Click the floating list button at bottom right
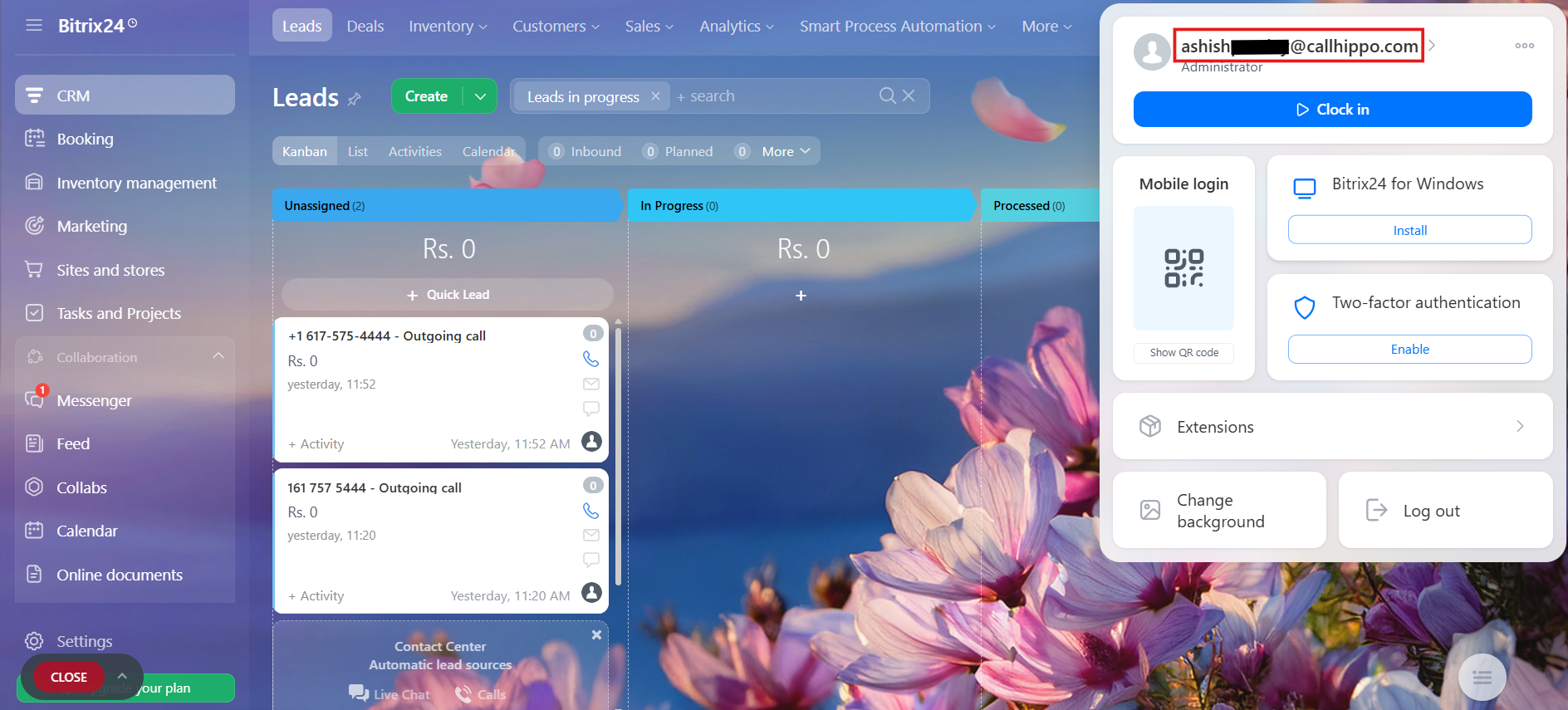 [x=1482, y=678]
